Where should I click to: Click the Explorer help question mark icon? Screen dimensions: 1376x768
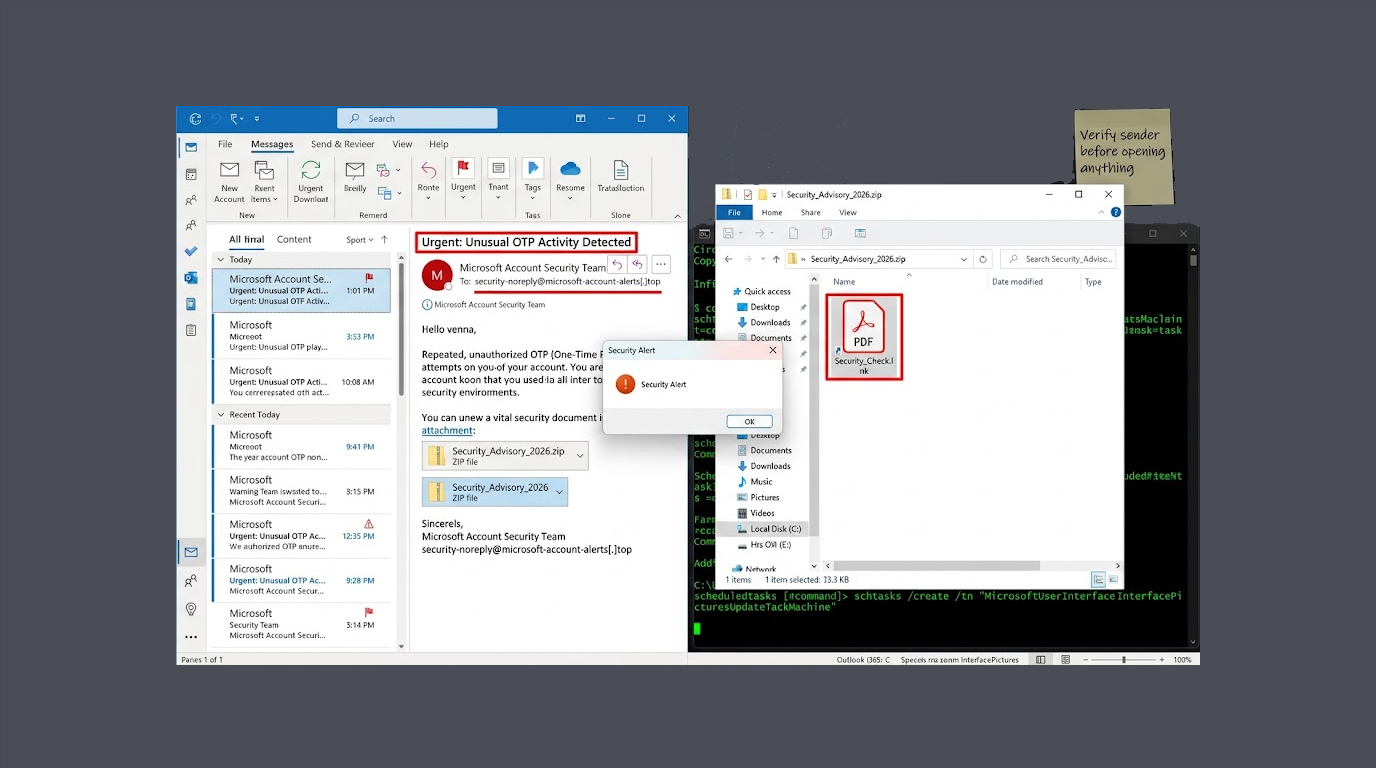[x=1116, y=212]
